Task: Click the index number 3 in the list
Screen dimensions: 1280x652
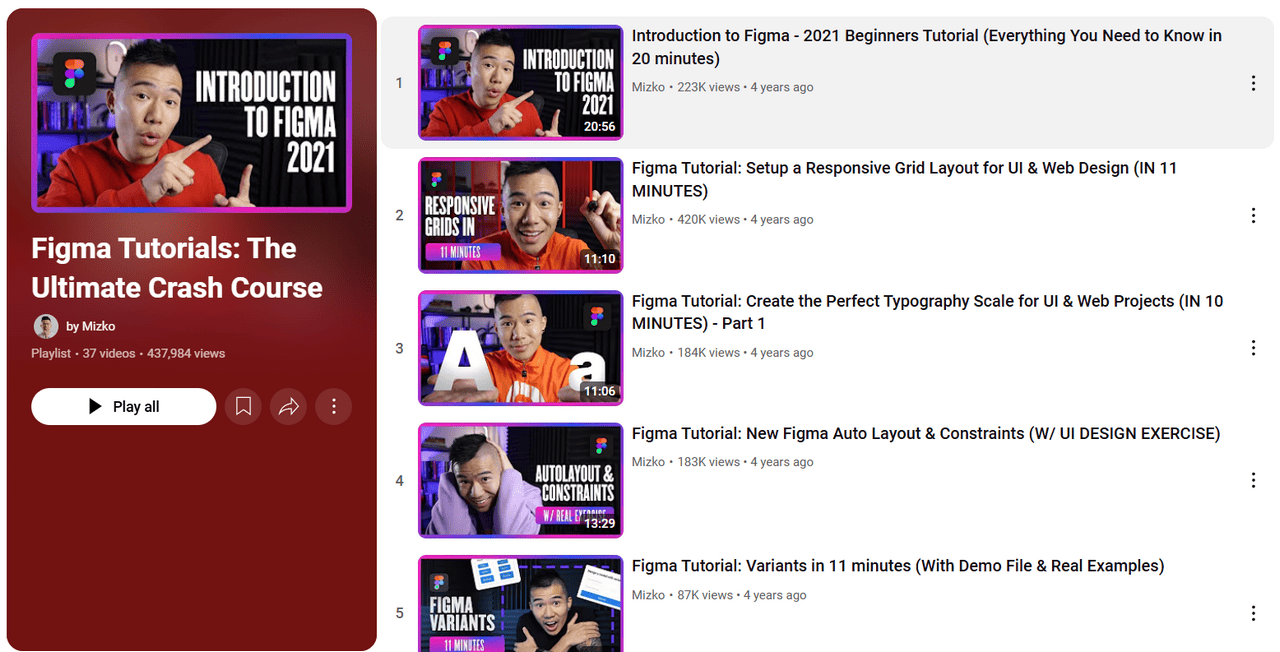Action: (x=399, y=348)
